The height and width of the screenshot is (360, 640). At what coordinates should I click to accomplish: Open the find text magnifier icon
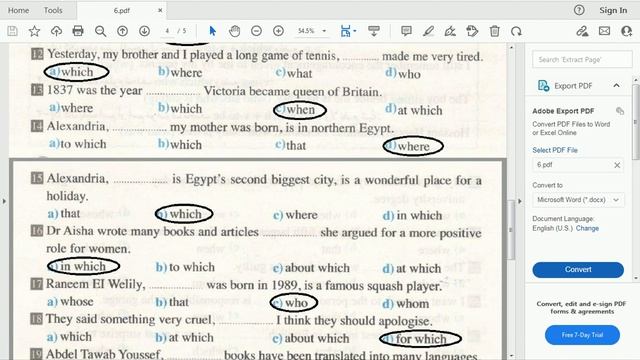100,31
